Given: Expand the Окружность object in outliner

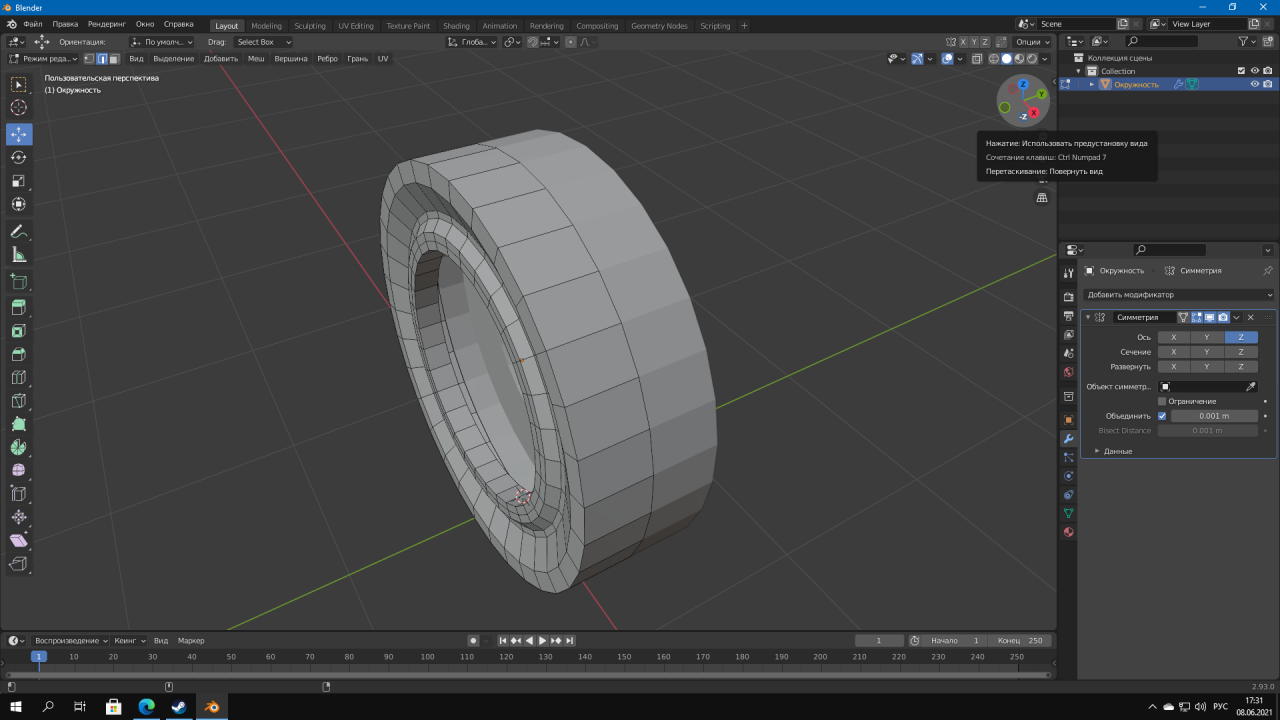Looking at the screenshot, I should 1091,84.
